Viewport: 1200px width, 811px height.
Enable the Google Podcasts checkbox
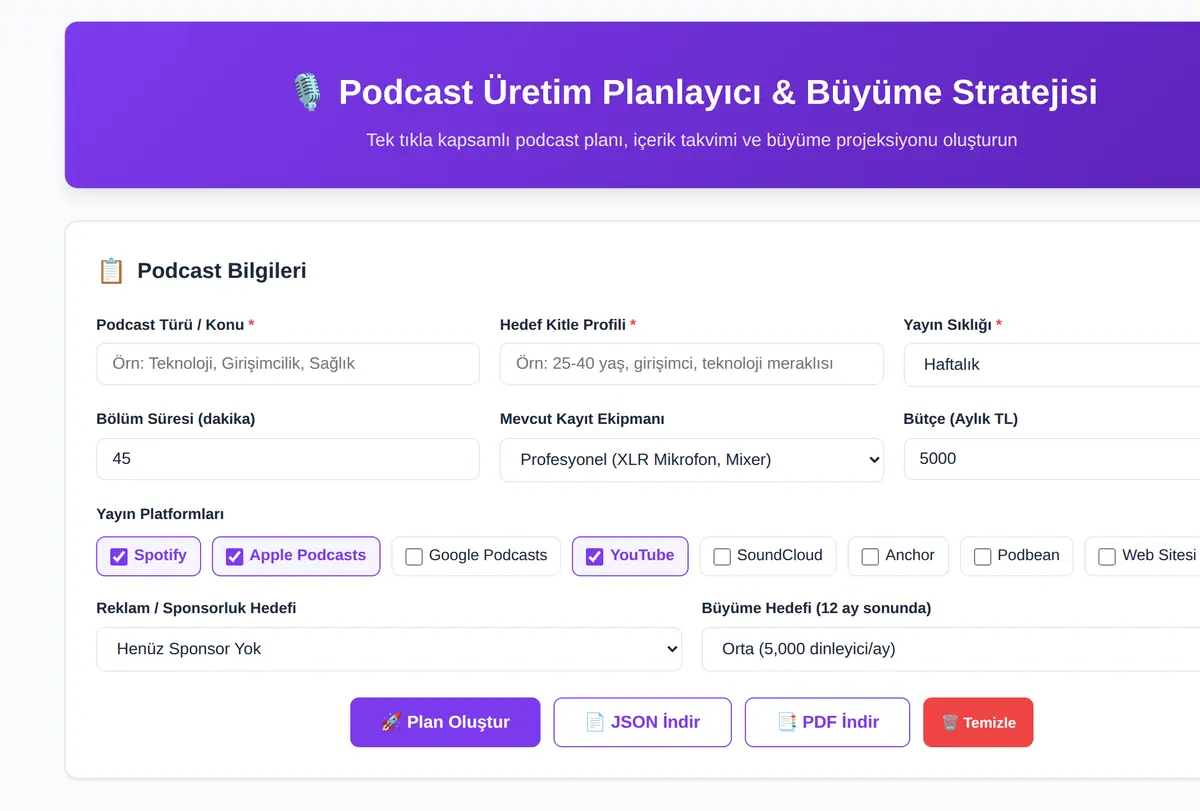tap(414, 556)
